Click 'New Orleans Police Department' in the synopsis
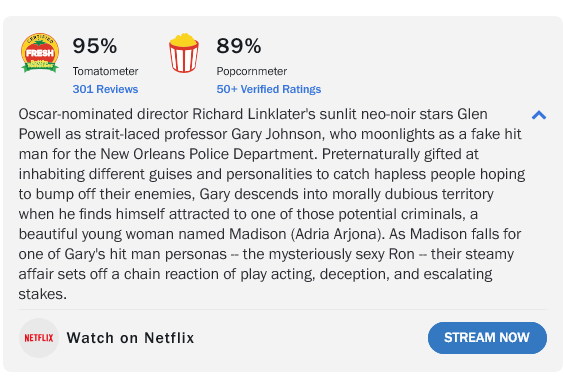The height and width of the screenshot is (388, 563). [x=208, y=154]
